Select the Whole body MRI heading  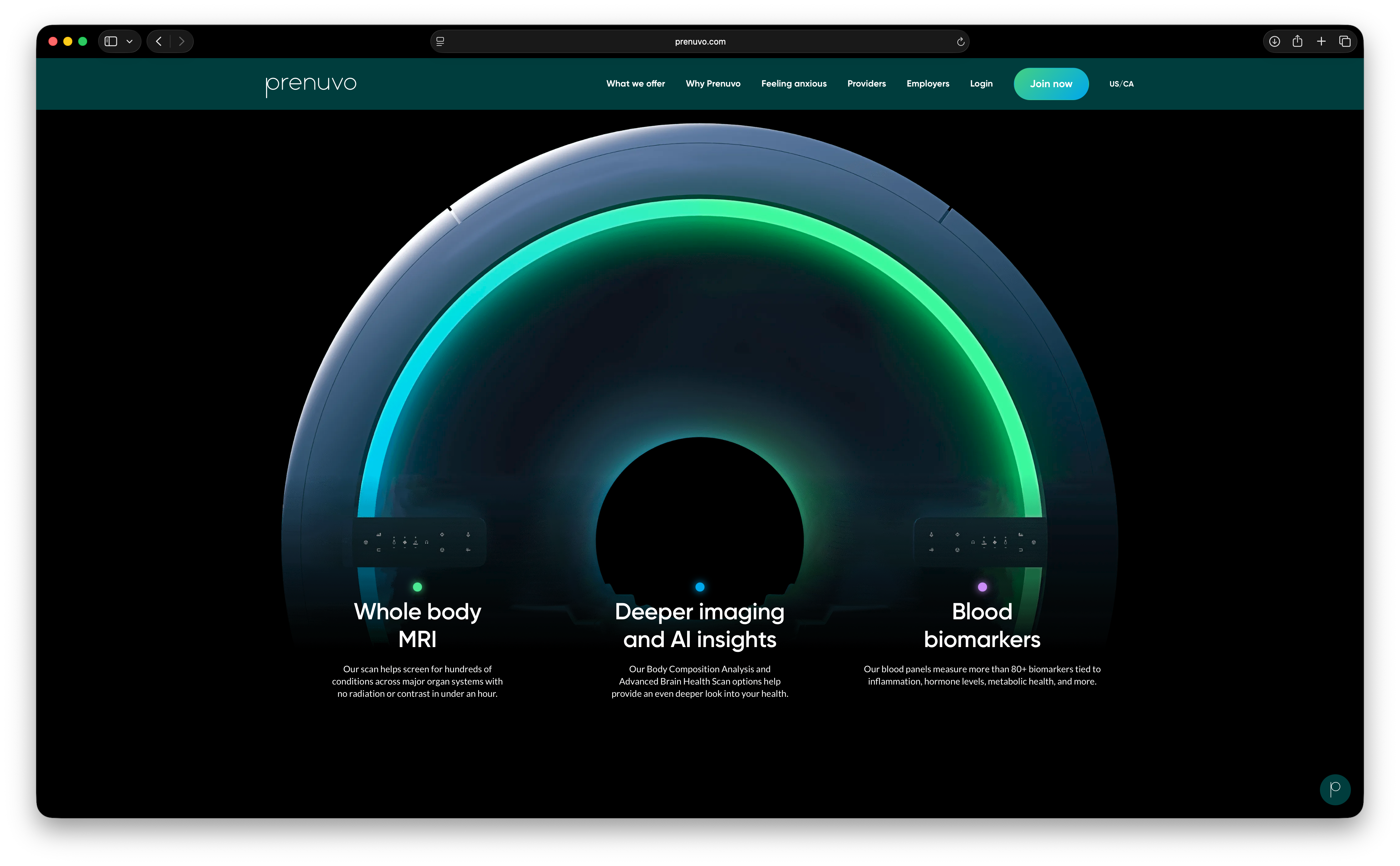click(x=417, y=625)
